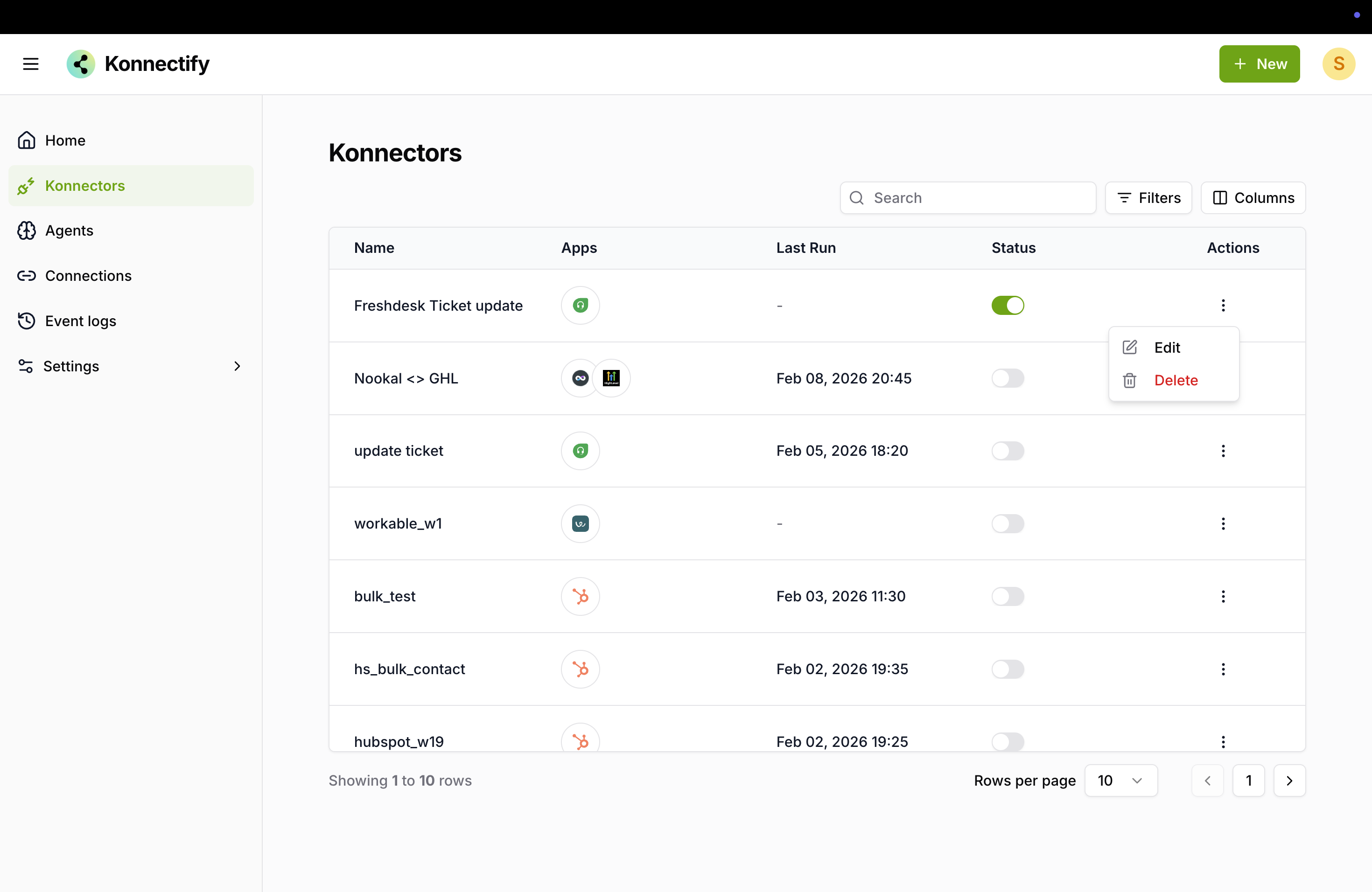Viewport: 1372px width, 892px height.
Task: Click Workable app icon in workable_w1 row
Action: pos(580,523)
